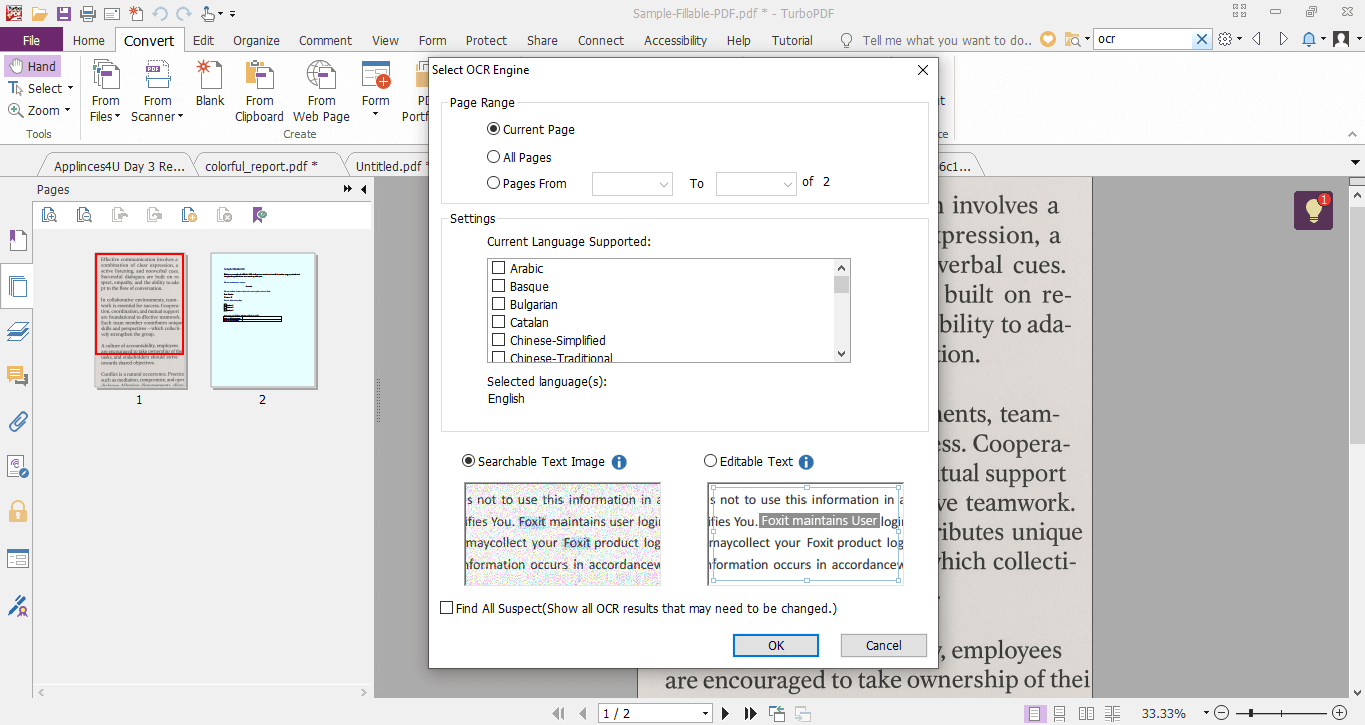
Task: Open the page number combo box
Action: tap(655, 713)
